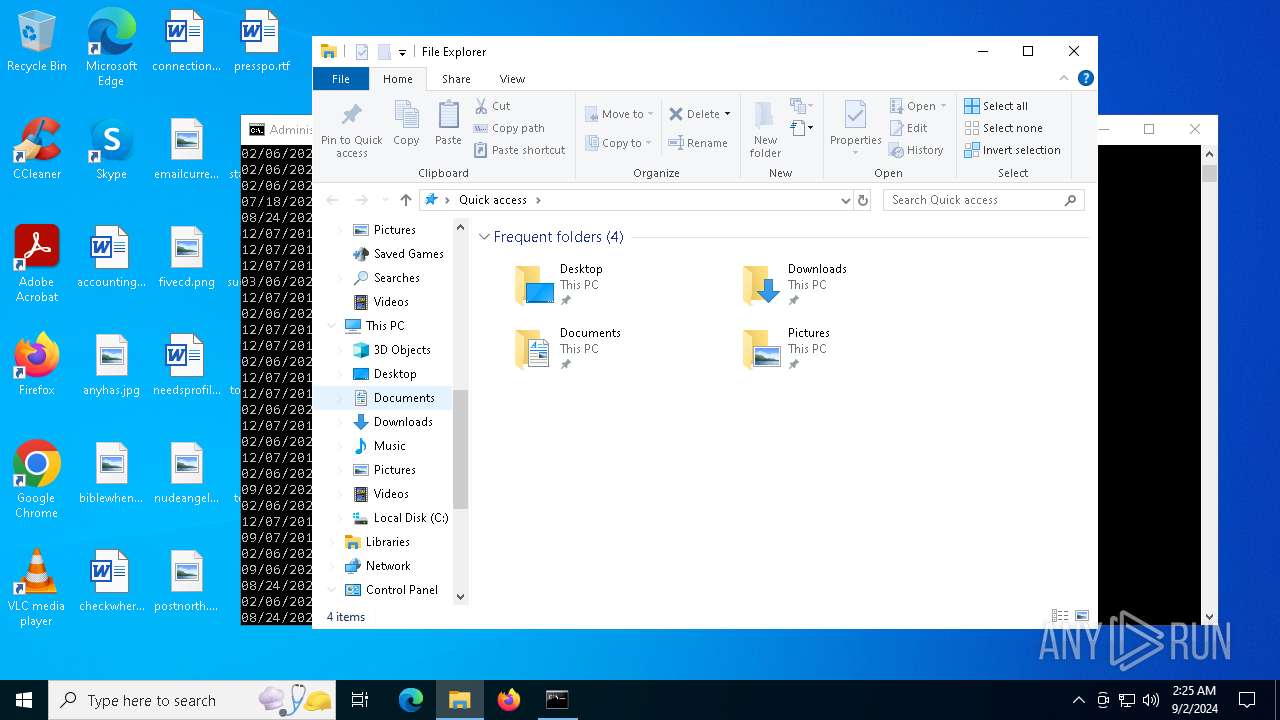Image resolution: width=1280 pixels, height=720 pixels.
Task: Open the Delete dropdown arrow
Action: point(727,114)
